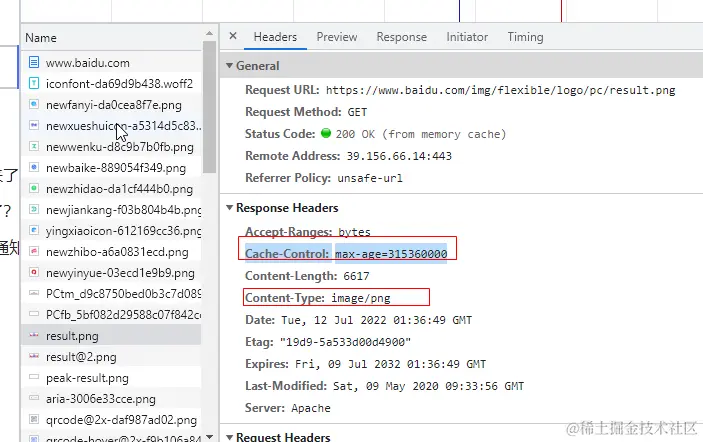Image resolution: width=703 pixels, height=442 pixels.
Task: Open the Preview tab
Action: (x=337, y=37)
